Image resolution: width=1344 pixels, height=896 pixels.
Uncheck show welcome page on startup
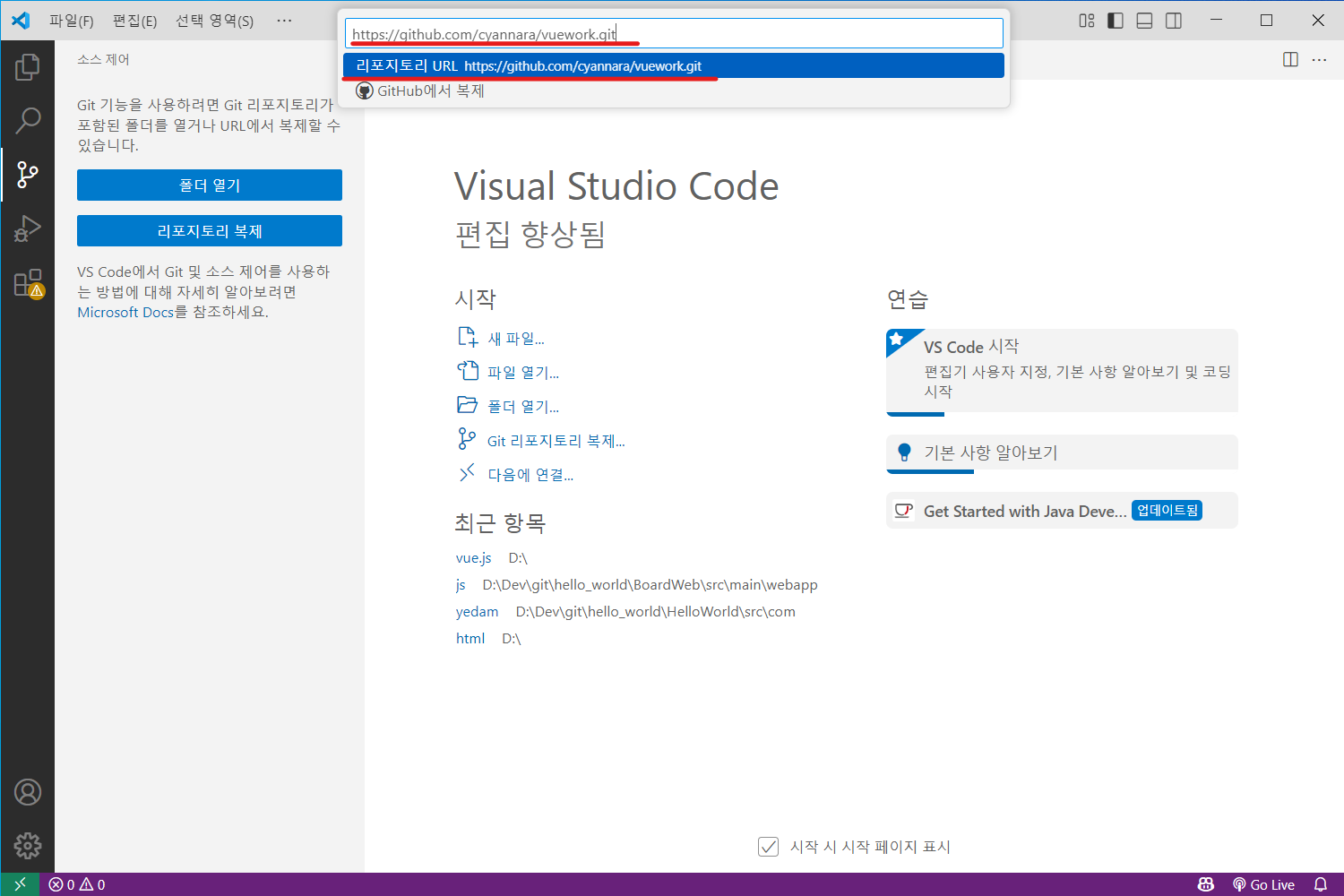point(768,847)
